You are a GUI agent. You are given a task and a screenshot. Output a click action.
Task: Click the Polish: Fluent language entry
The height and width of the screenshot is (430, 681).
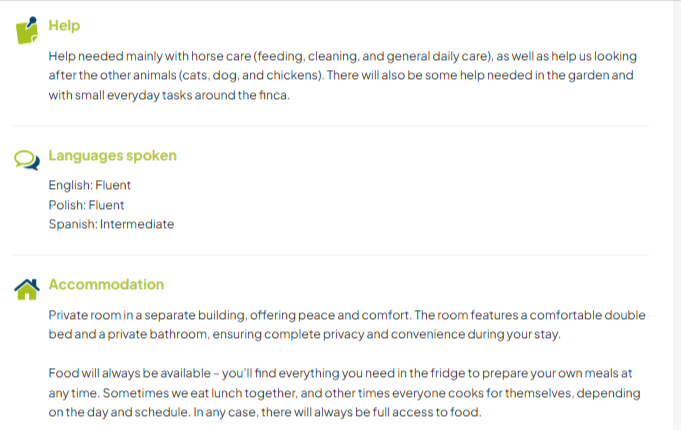click(87, 205)
